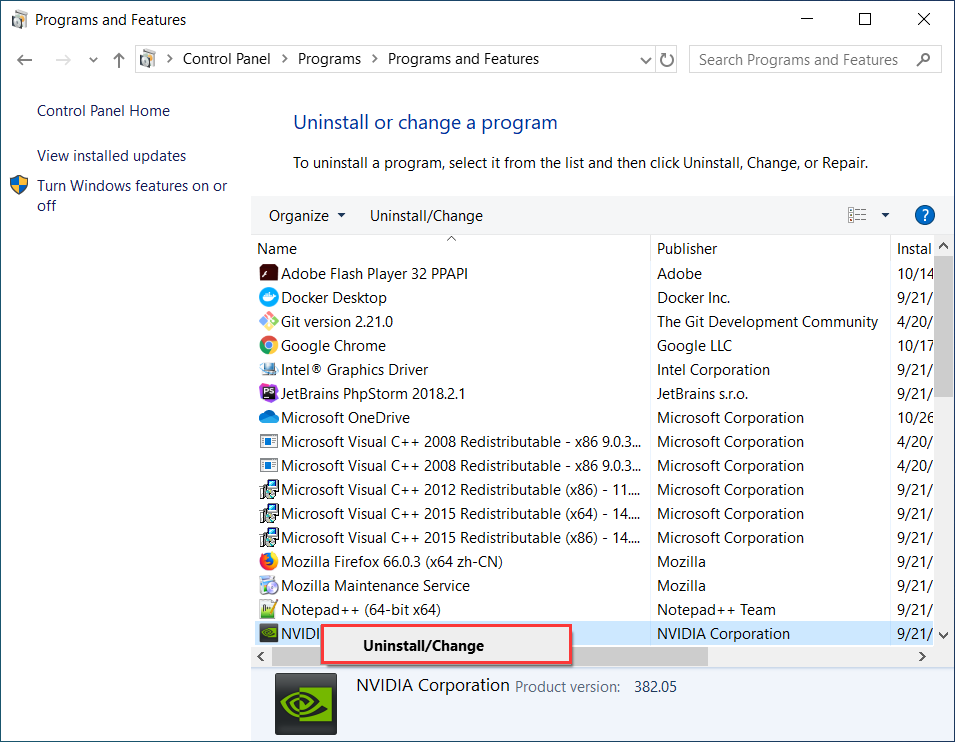Click the Docker Desktop whale icon
The width and height of the screenshot is (955, 742).
(x=268, y=298)
